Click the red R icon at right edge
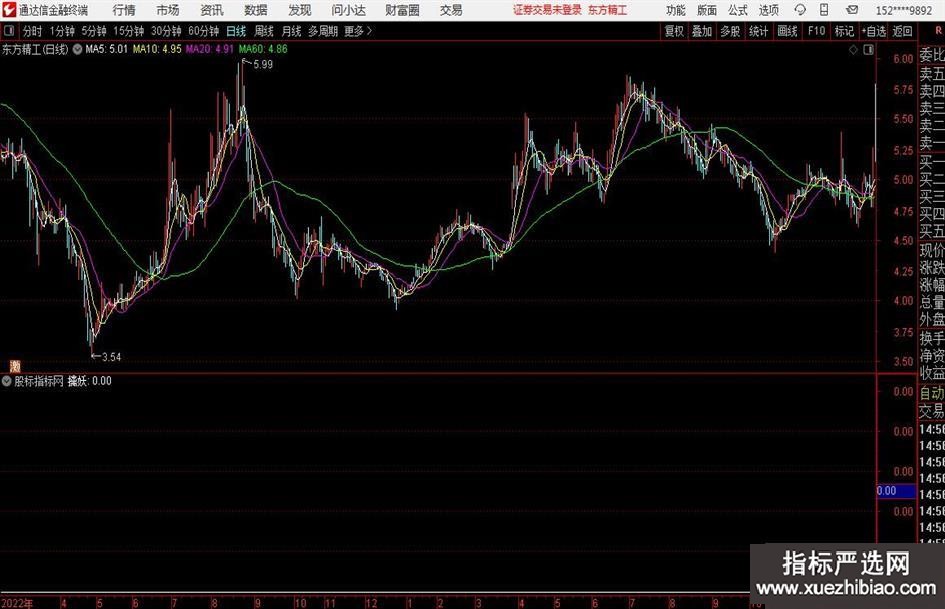The width and height of the screenshot is (945, 609). pos(938,31)
